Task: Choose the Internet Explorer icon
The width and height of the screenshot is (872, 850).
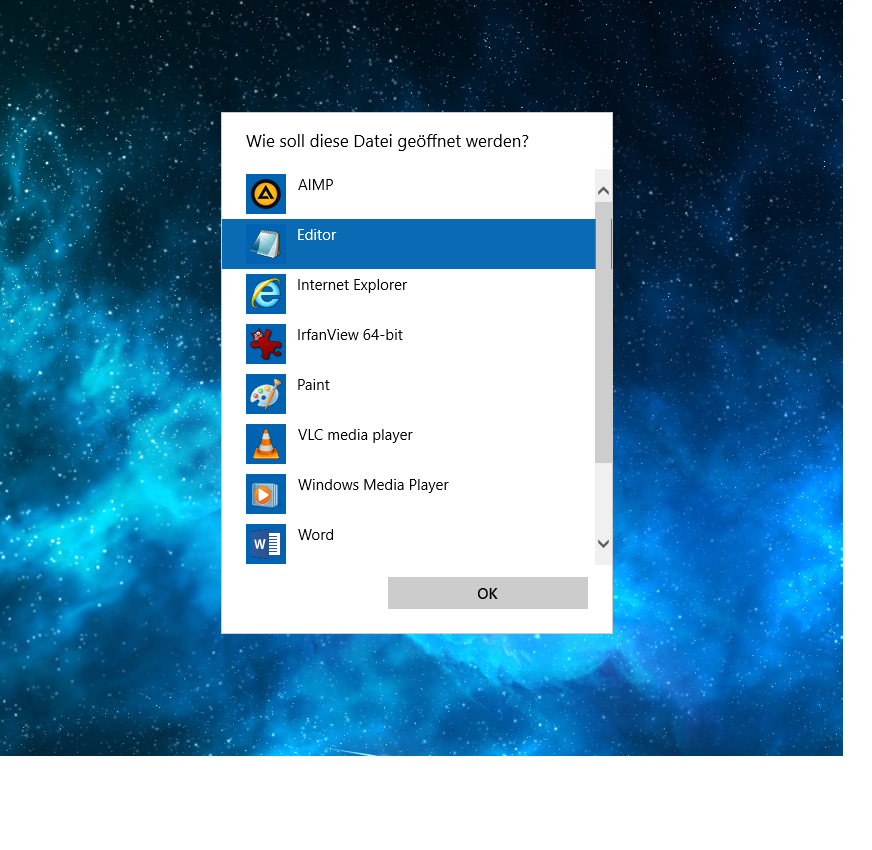Action: [x=266, y=294]
